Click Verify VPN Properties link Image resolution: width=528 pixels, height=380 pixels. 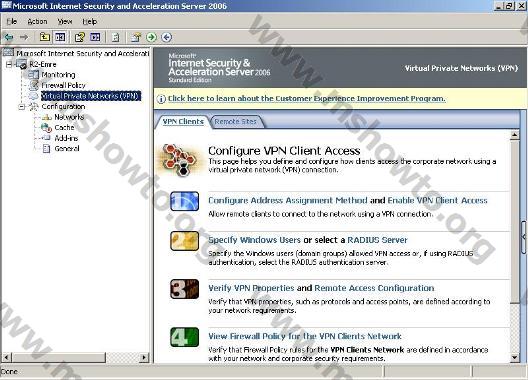(251, 288)
